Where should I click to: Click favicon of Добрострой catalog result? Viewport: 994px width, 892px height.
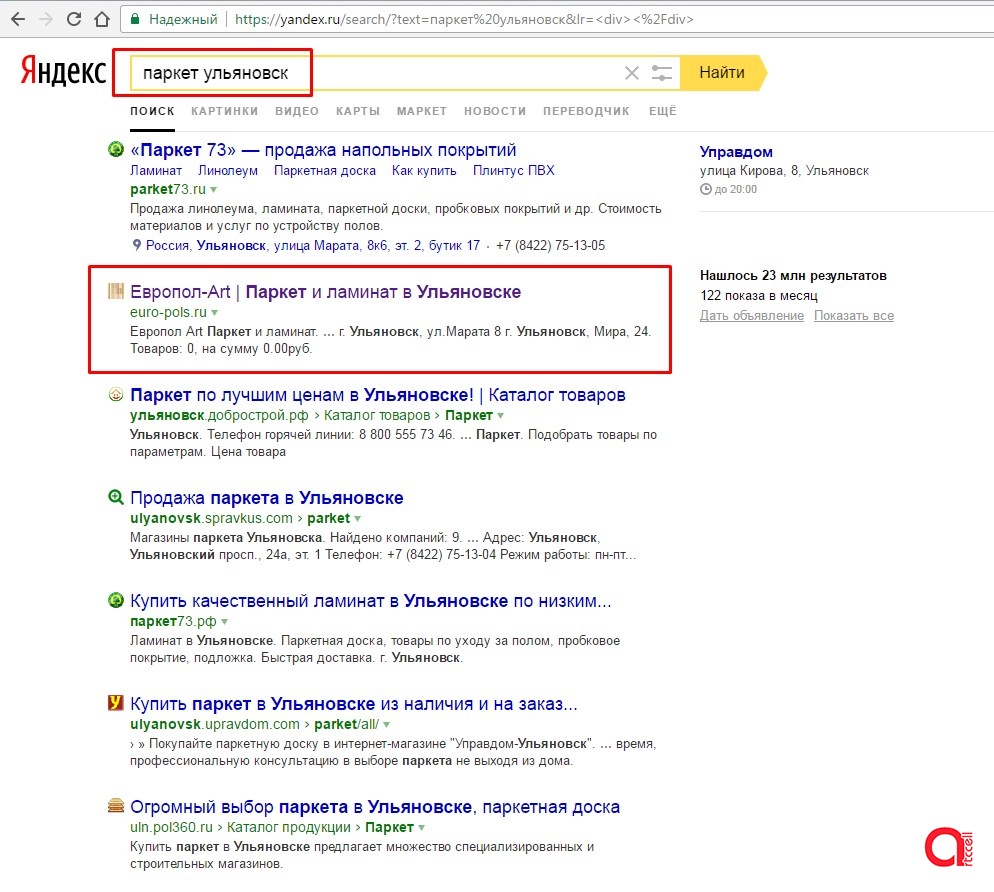pyautogui.click(x=115, y=394)
